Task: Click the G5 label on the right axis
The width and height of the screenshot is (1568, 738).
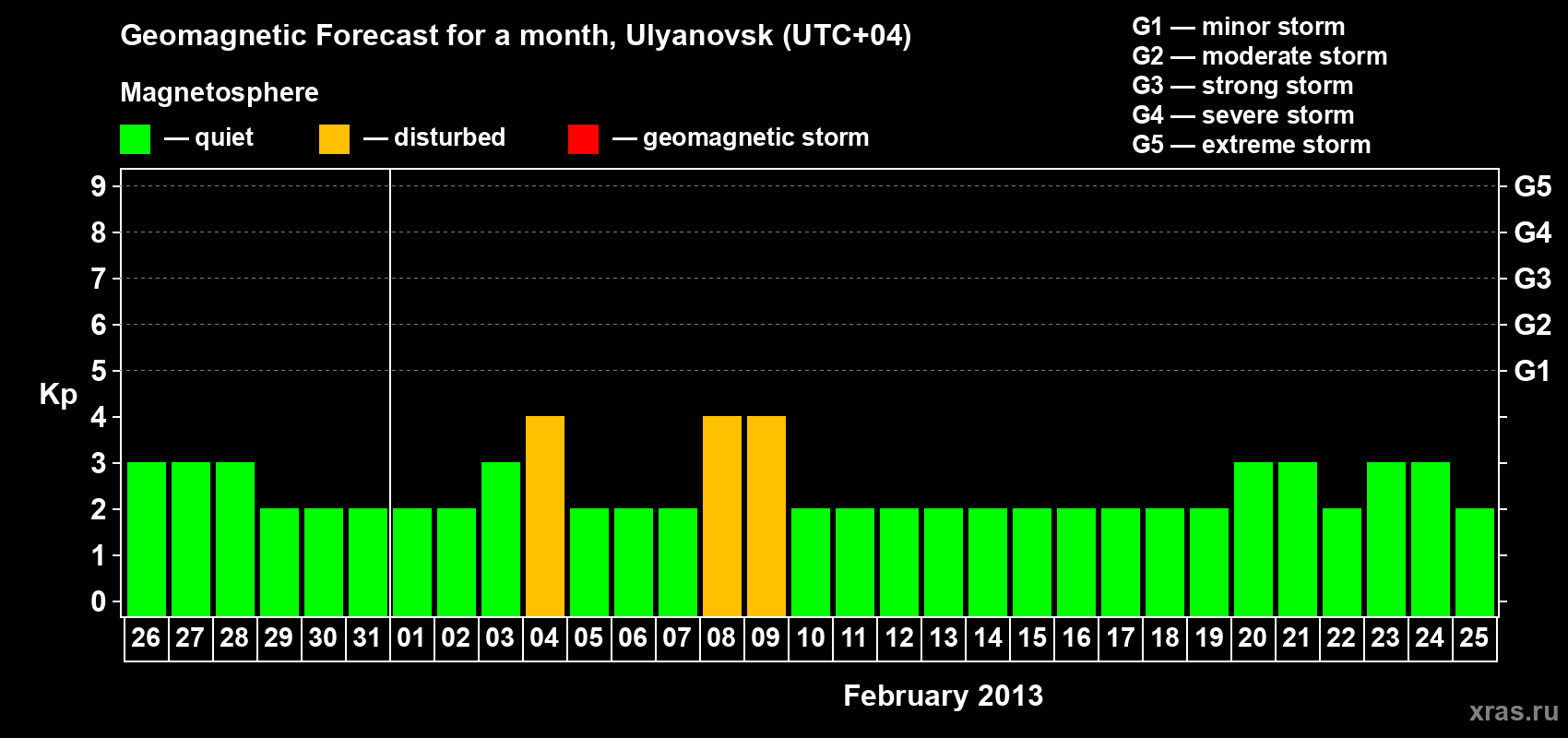Action: (1533, 186)
